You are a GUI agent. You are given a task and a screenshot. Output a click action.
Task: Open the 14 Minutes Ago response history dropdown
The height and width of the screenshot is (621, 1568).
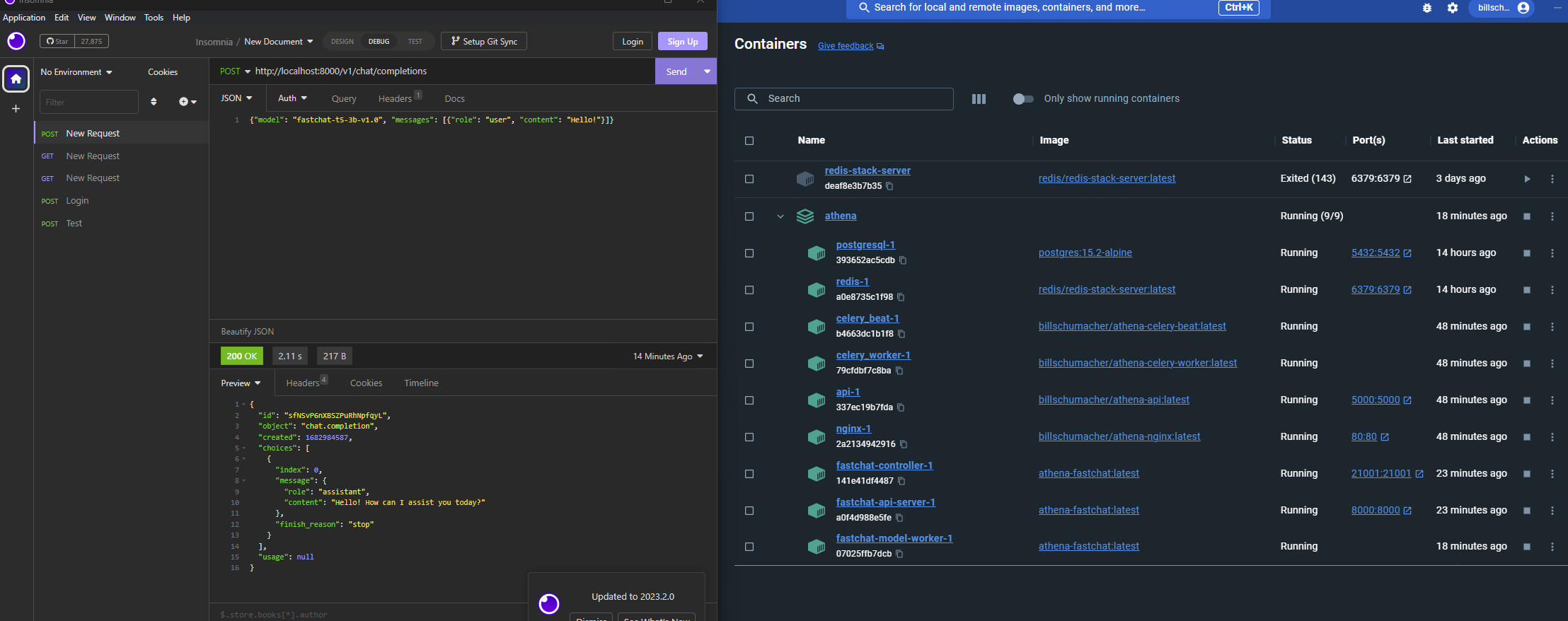pyautogui.click(x=668, y=356)
